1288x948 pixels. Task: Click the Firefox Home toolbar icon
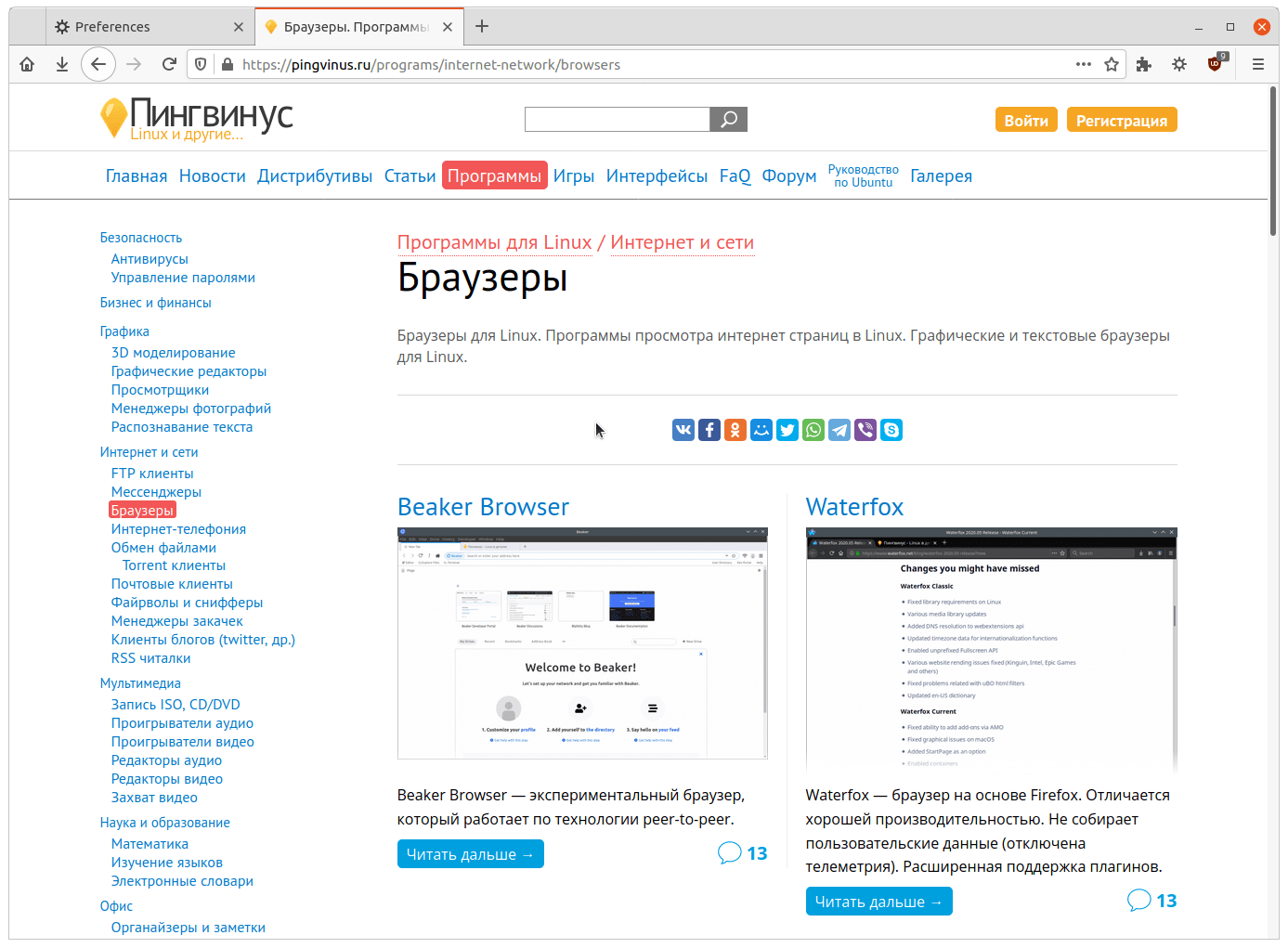pyautogui.click(x=27, y=64)
